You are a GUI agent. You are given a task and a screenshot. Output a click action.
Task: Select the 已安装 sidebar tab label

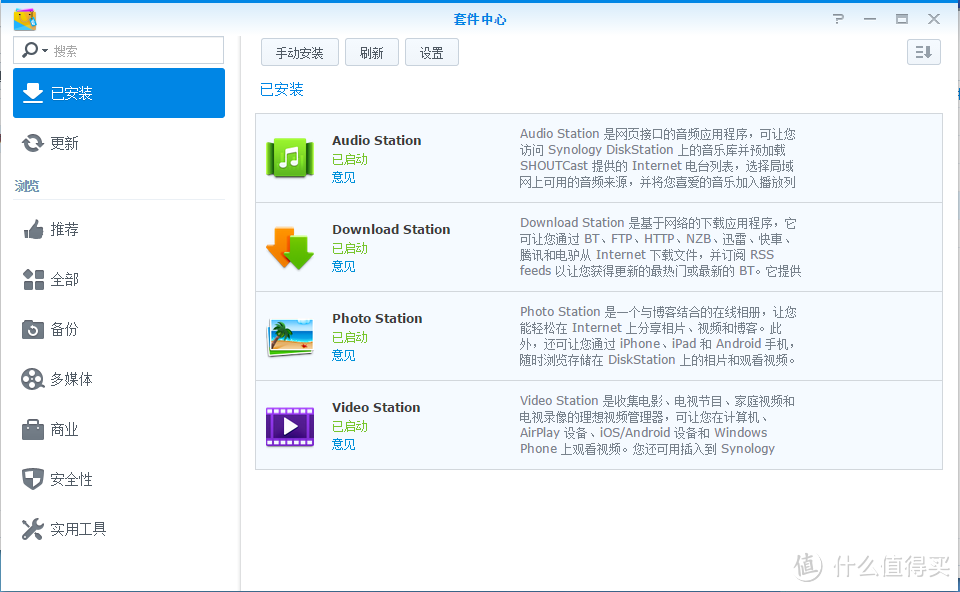coord(71,93)
